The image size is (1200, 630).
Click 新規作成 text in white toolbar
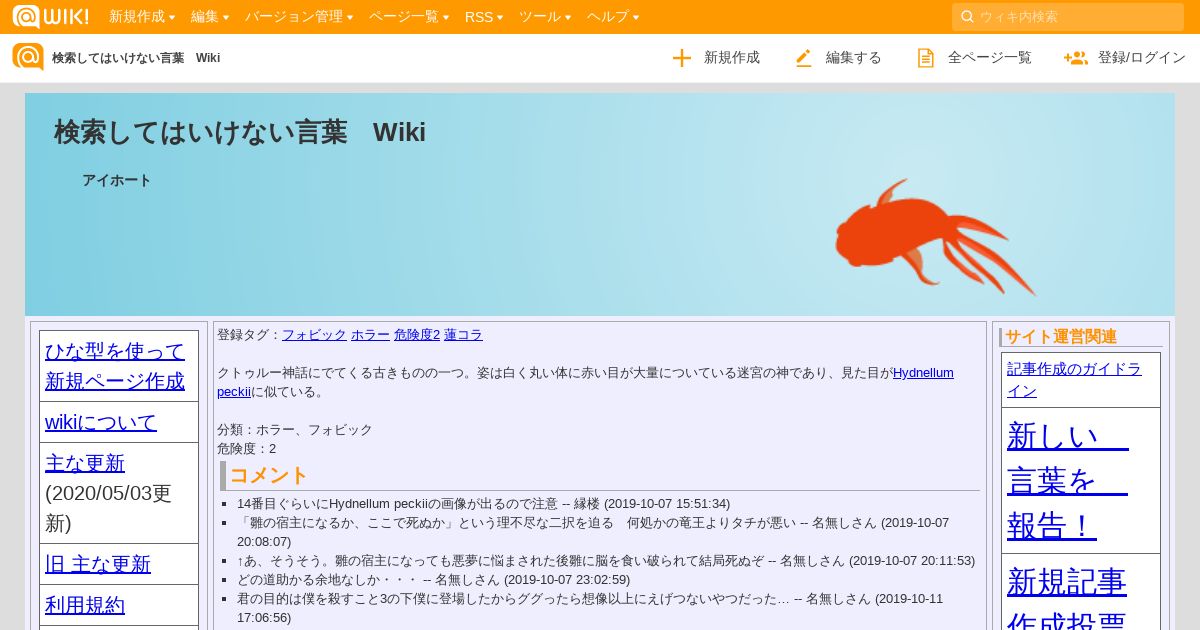click(x=732, y=58)
